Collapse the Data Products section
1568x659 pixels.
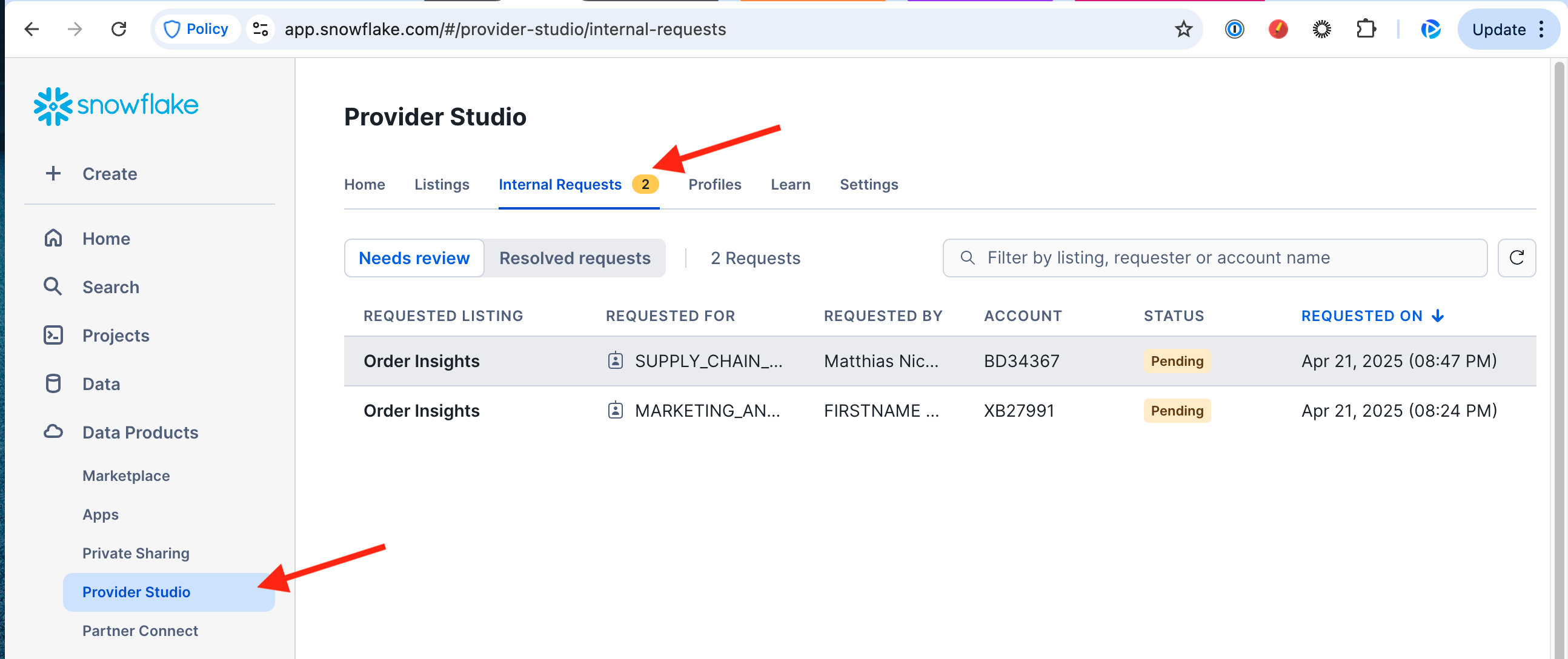(140, 432)
